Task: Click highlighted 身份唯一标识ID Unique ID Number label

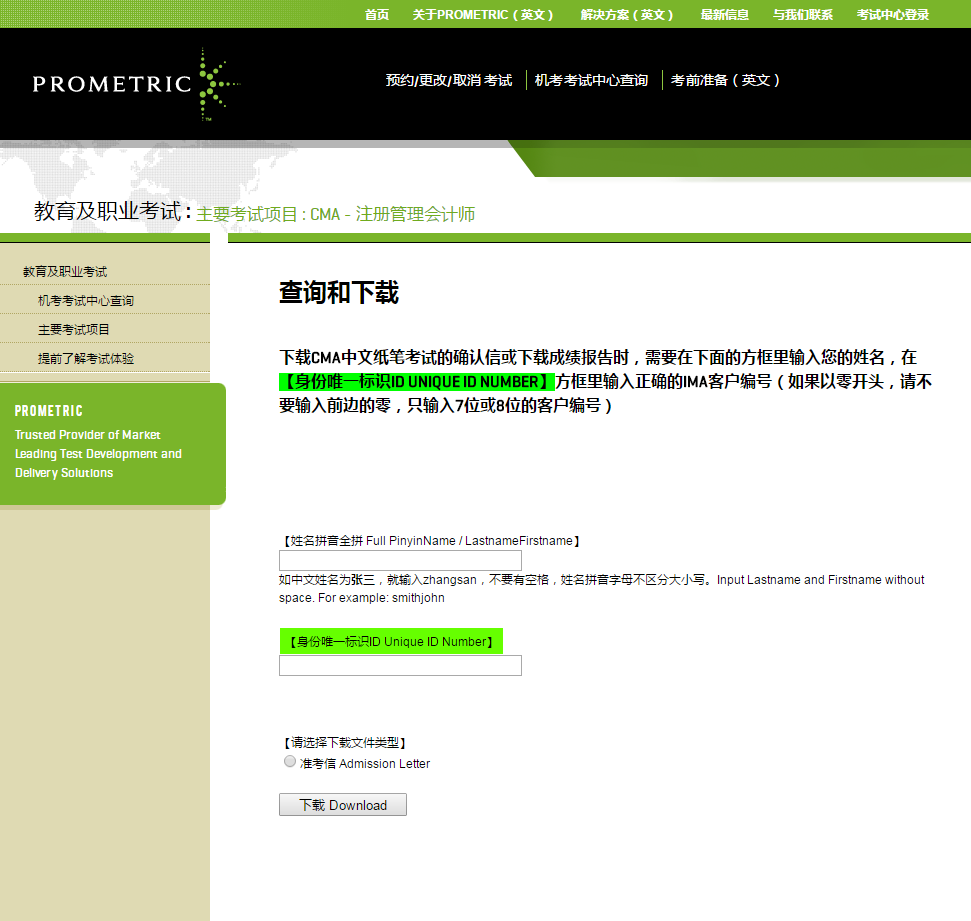Action: (391, 642)
